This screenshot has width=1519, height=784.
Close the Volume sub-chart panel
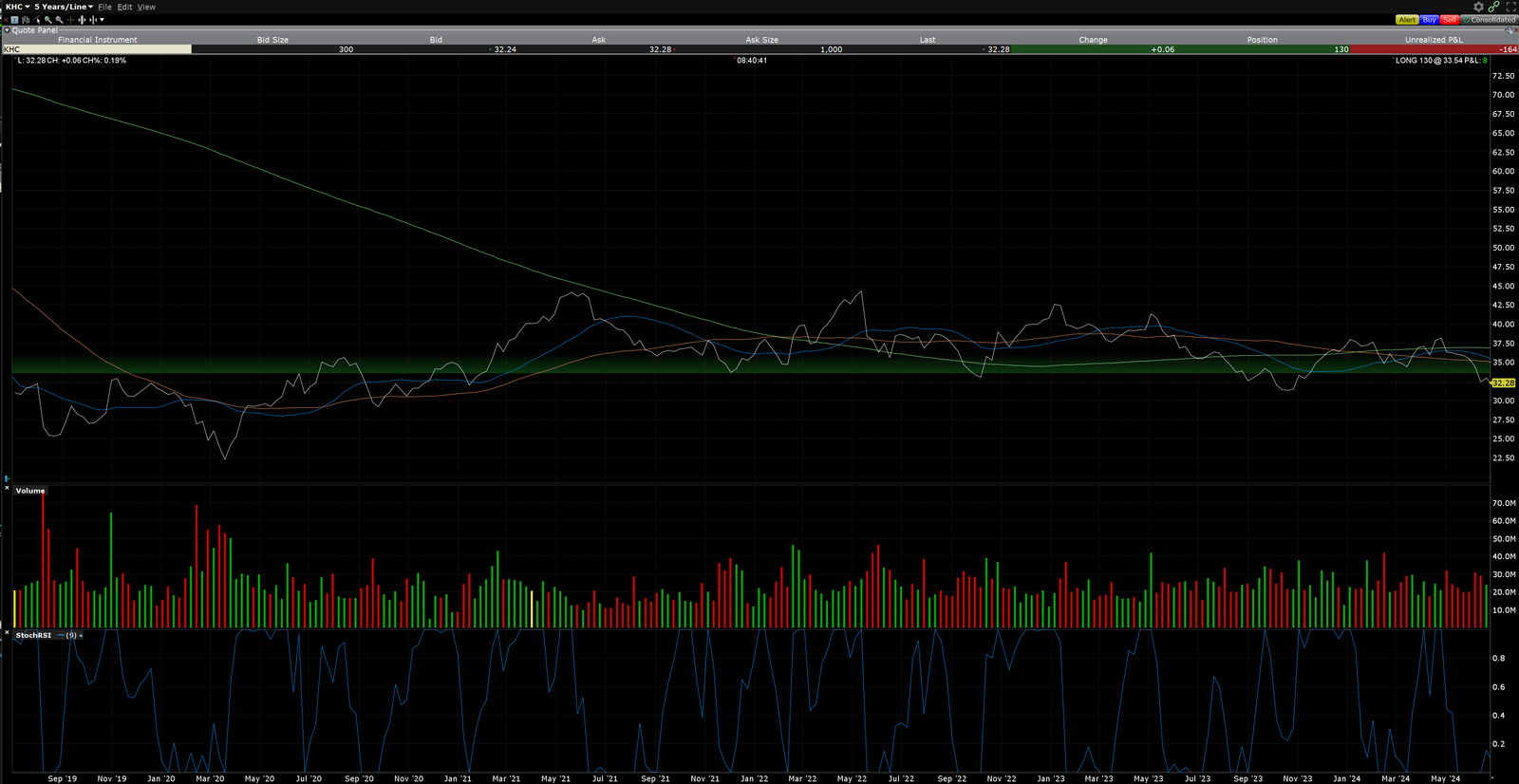[x=7, y=488]
